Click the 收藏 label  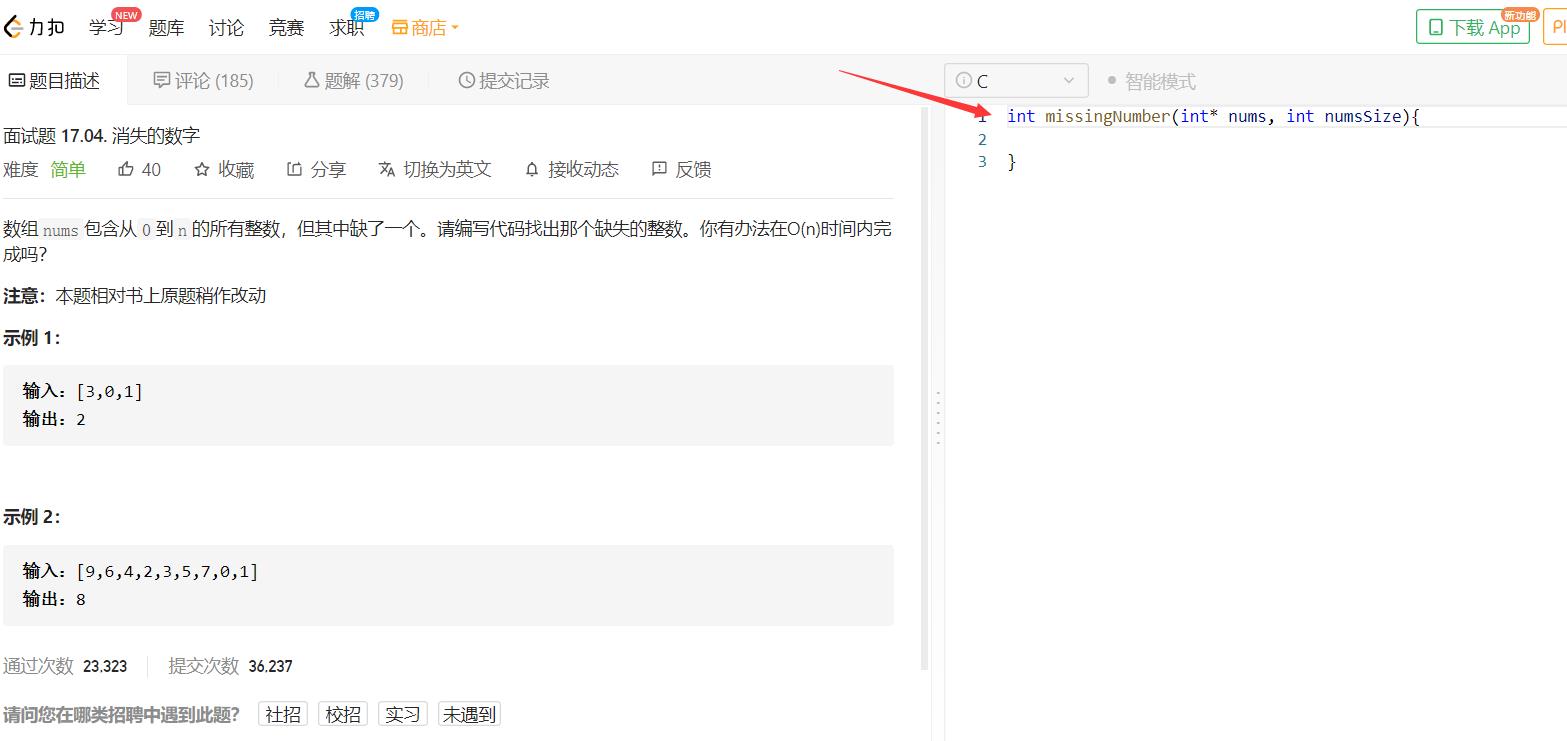point(236,170)
